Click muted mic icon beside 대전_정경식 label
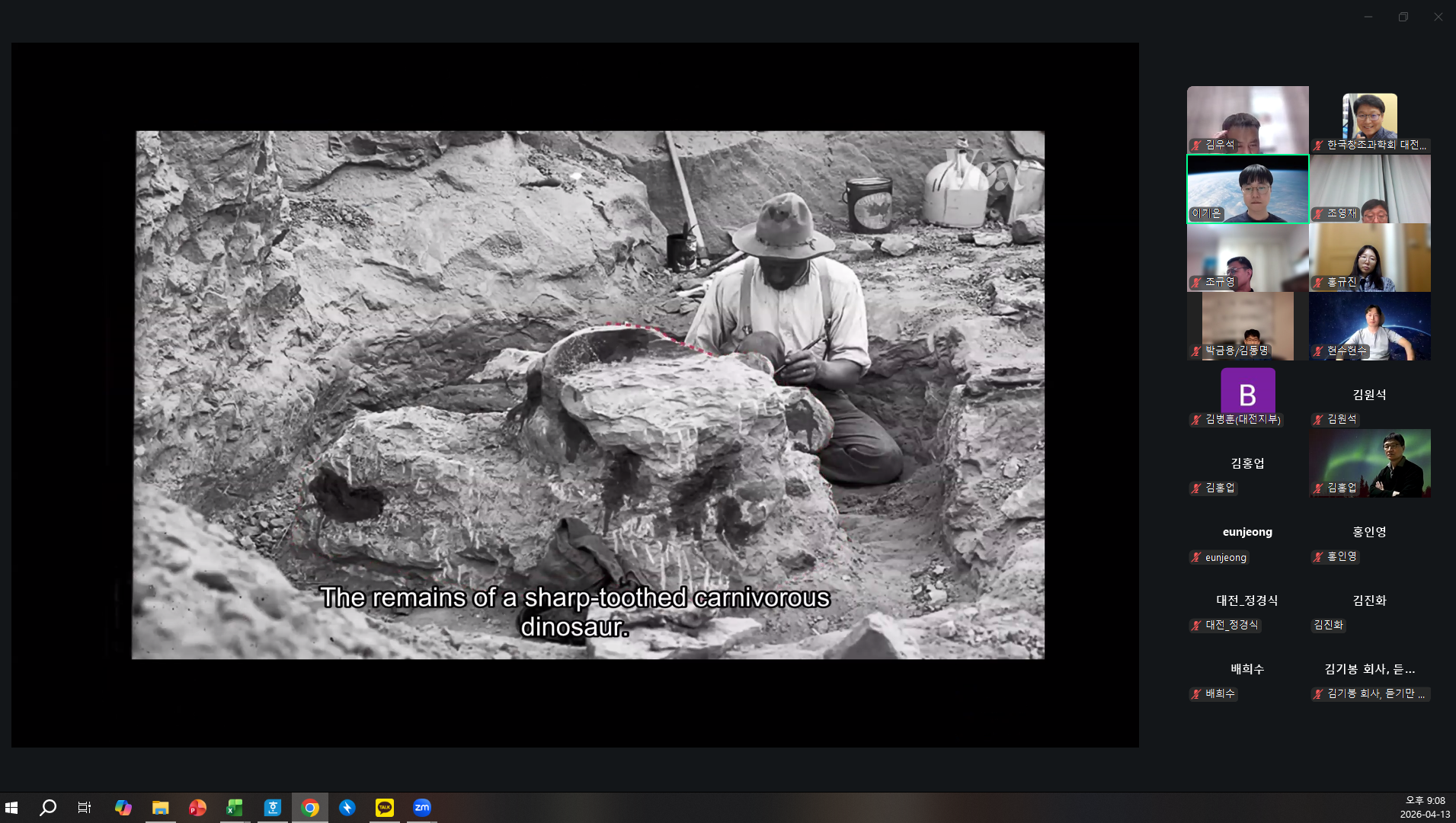1456x823 pixels. tap(1197, 625)
